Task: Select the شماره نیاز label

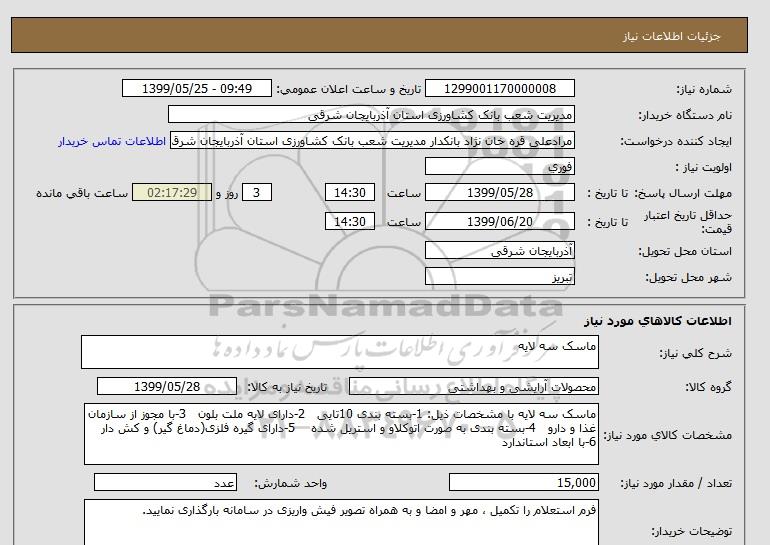Action: (x=704, y=89)
